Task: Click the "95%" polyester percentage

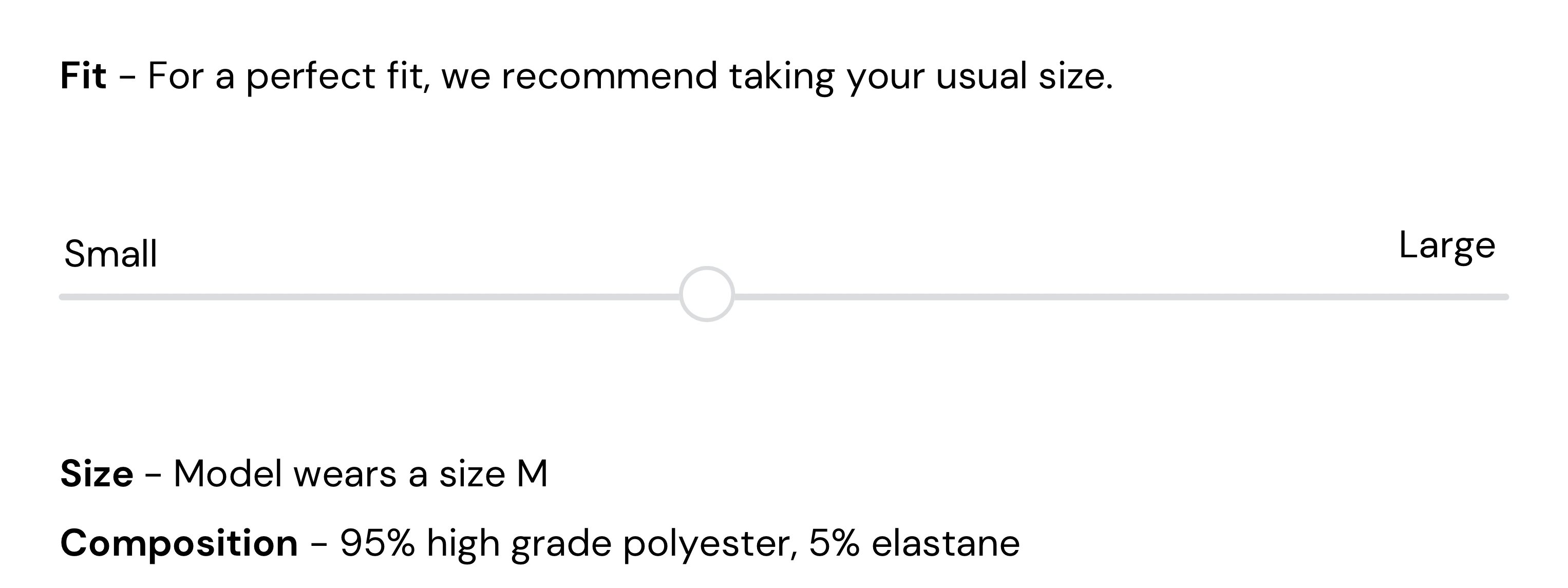Action: 377,543
